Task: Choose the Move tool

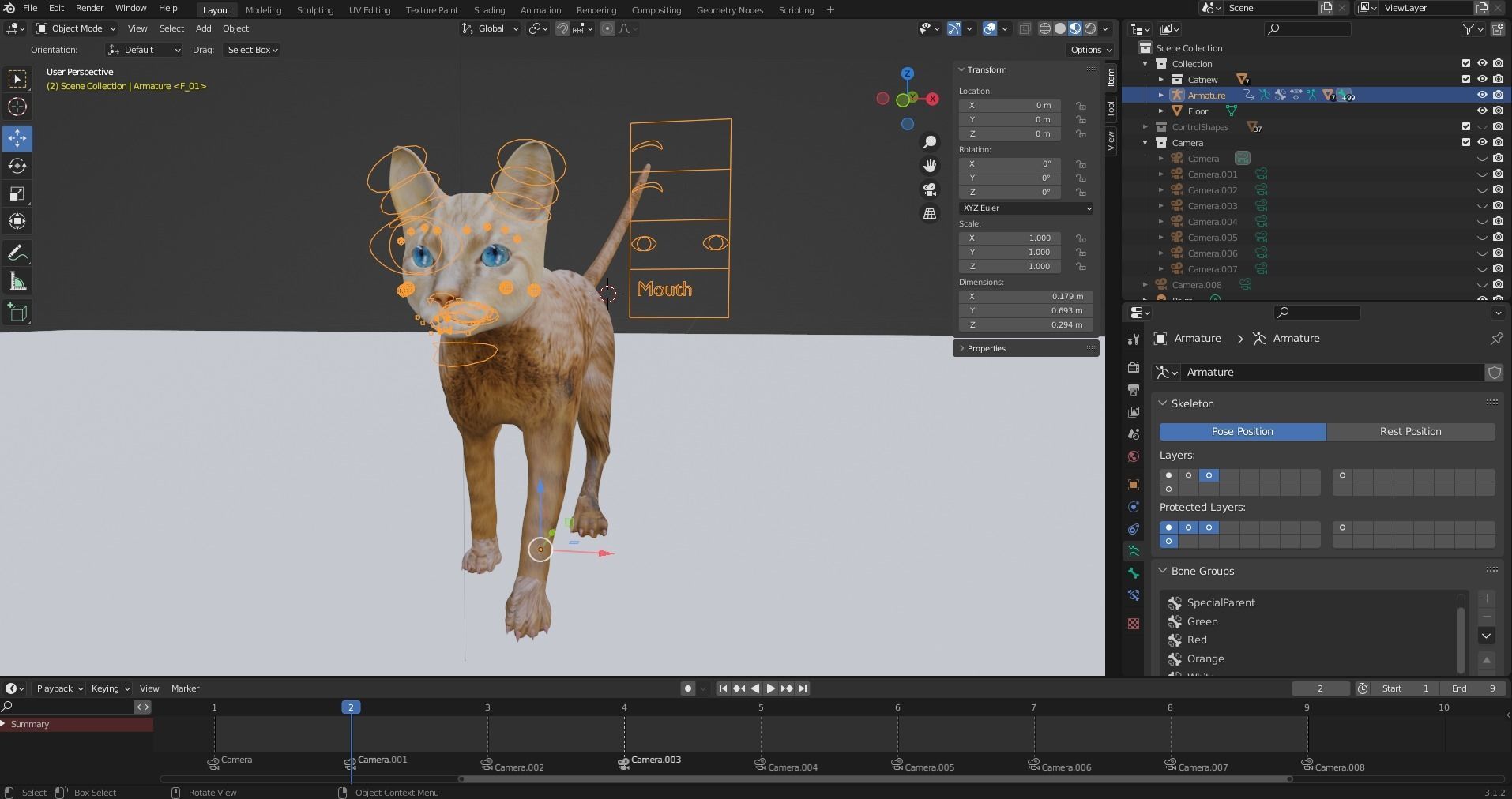Action: [17, 138]
